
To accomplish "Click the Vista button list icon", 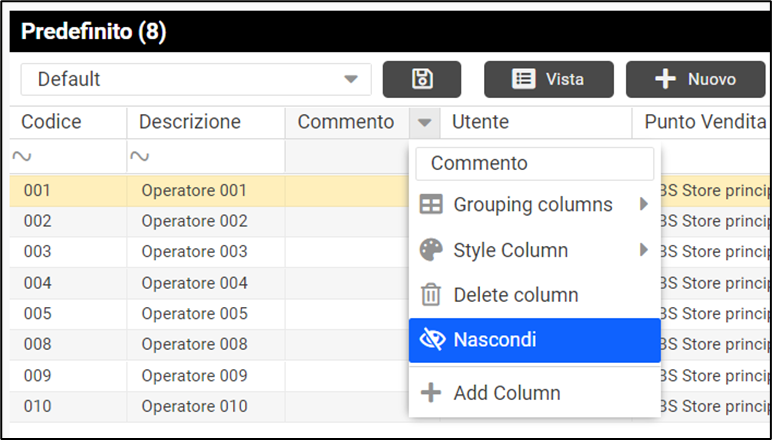I will pos(523,79).
